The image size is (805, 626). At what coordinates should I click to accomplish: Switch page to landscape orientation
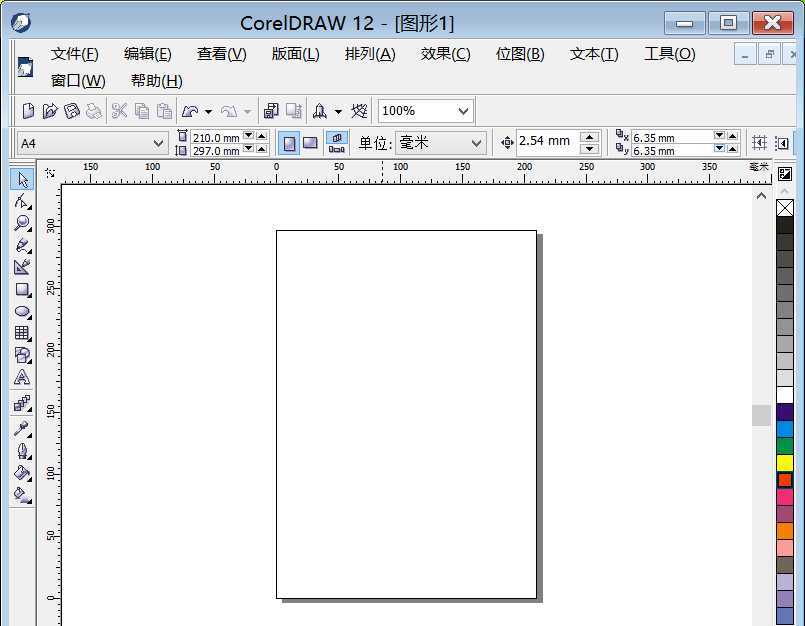pyautogui.click(x=311, y=142)
